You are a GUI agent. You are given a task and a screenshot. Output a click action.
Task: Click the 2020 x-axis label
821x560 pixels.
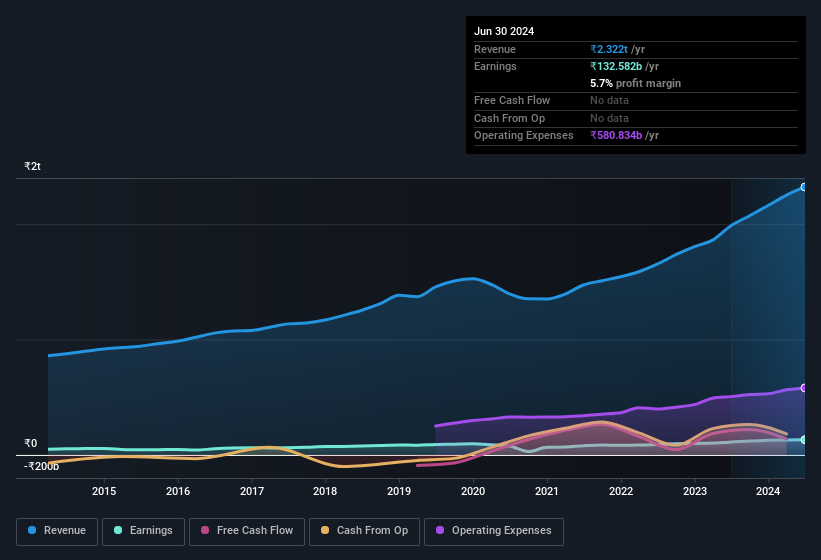(473, 491)
